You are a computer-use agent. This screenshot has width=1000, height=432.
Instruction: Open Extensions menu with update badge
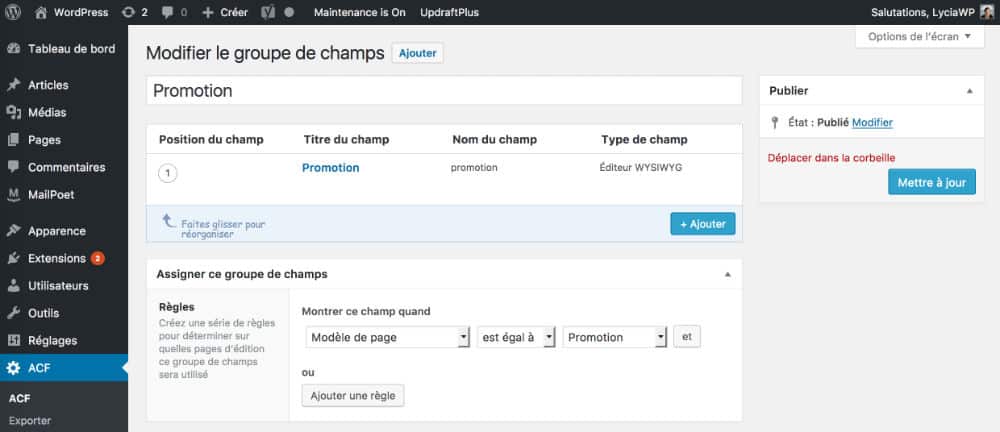point(56,258)
